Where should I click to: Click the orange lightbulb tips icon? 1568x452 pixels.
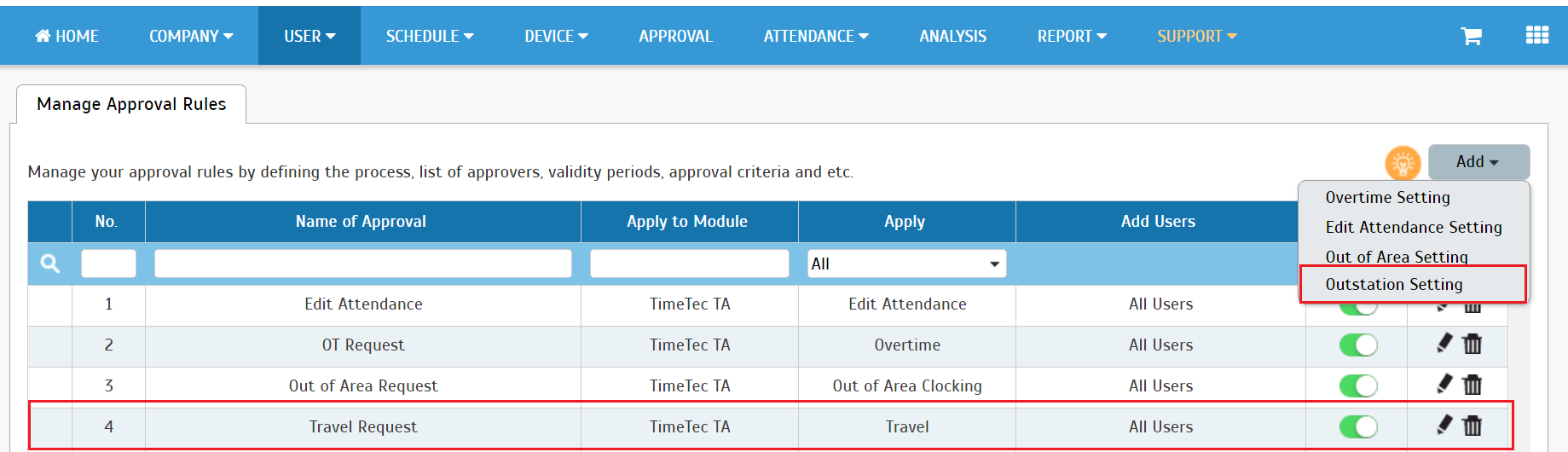[1403, 163]
